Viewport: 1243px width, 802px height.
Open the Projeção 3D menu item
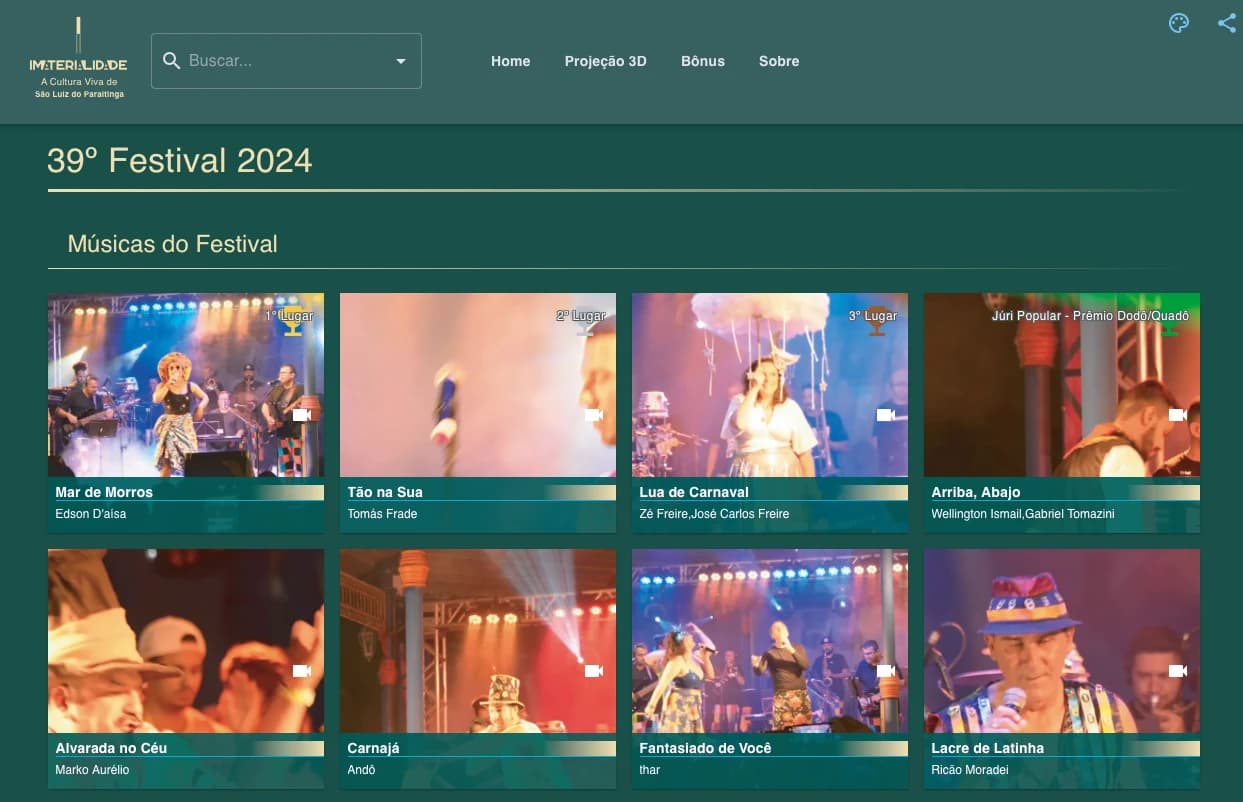pyautogui.click(x=605, y=61)
